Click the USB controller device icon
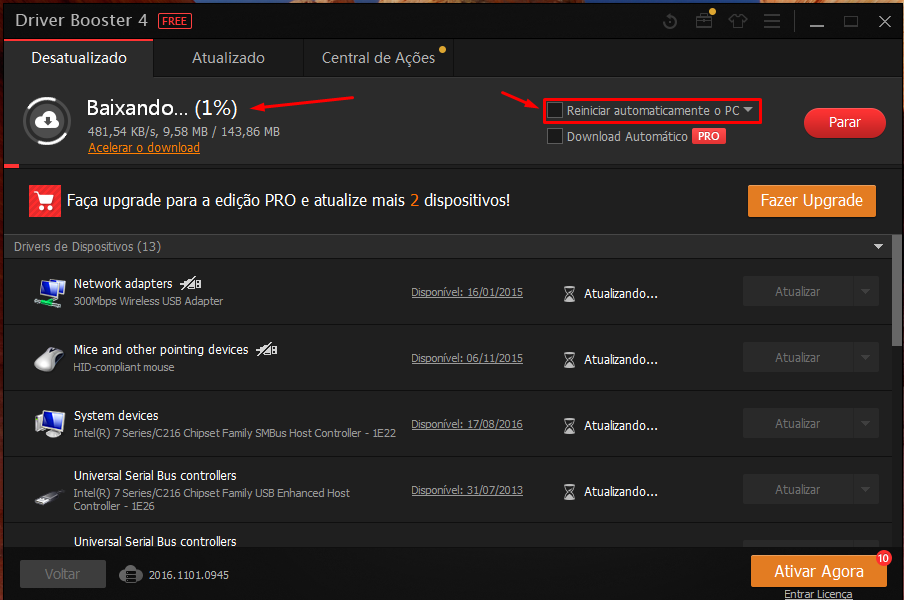 point(50,496)
